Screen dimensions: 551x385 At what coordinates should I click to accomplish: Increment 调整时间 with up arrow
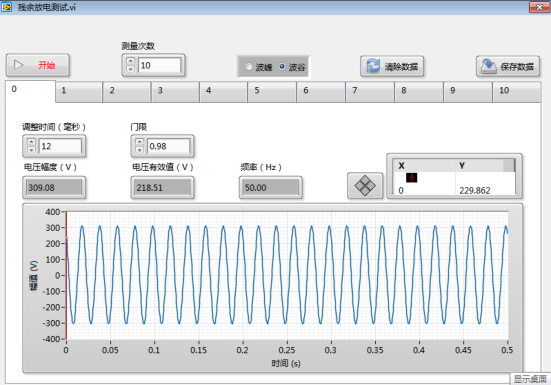click(31, 142)
